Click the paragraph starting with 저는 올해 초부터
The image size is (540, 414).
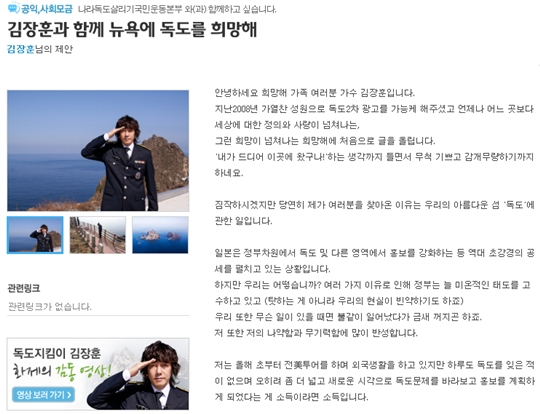(374, 381)
